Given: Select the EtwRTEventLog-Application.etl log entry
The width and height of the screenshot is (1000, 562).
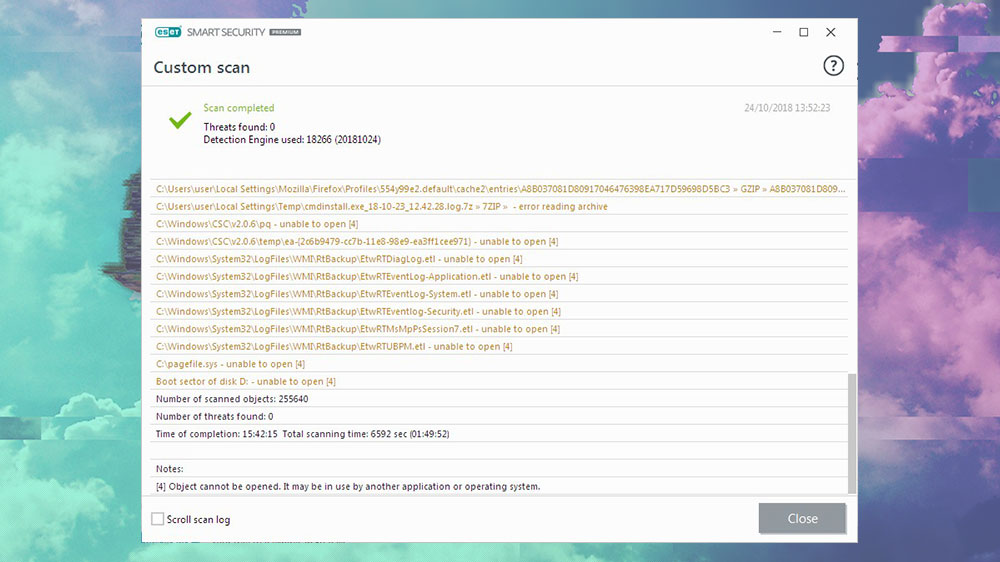Looking at the screenshot, I should [x=367, y=277].
